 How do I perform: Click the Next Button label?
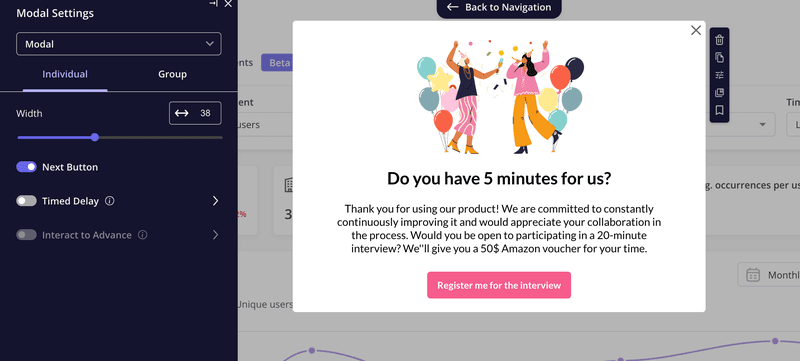70,167
